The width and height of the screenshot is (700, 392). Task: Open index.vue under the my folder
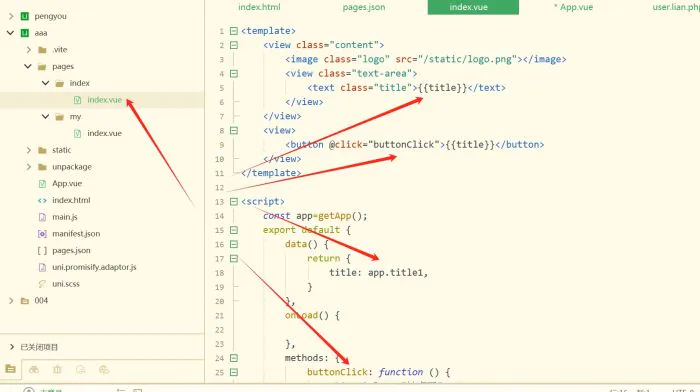click(104, 133)
